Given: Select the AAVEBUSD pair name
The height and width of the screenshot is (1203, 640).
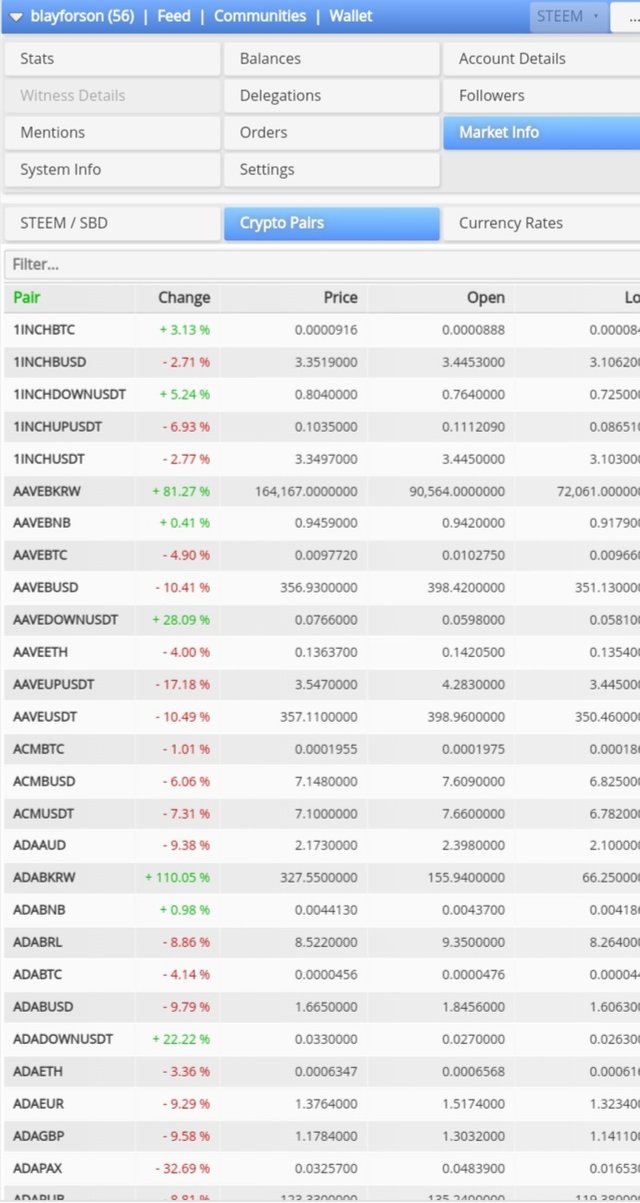Looking at the screenshot, I should click(x=45, y=588).
